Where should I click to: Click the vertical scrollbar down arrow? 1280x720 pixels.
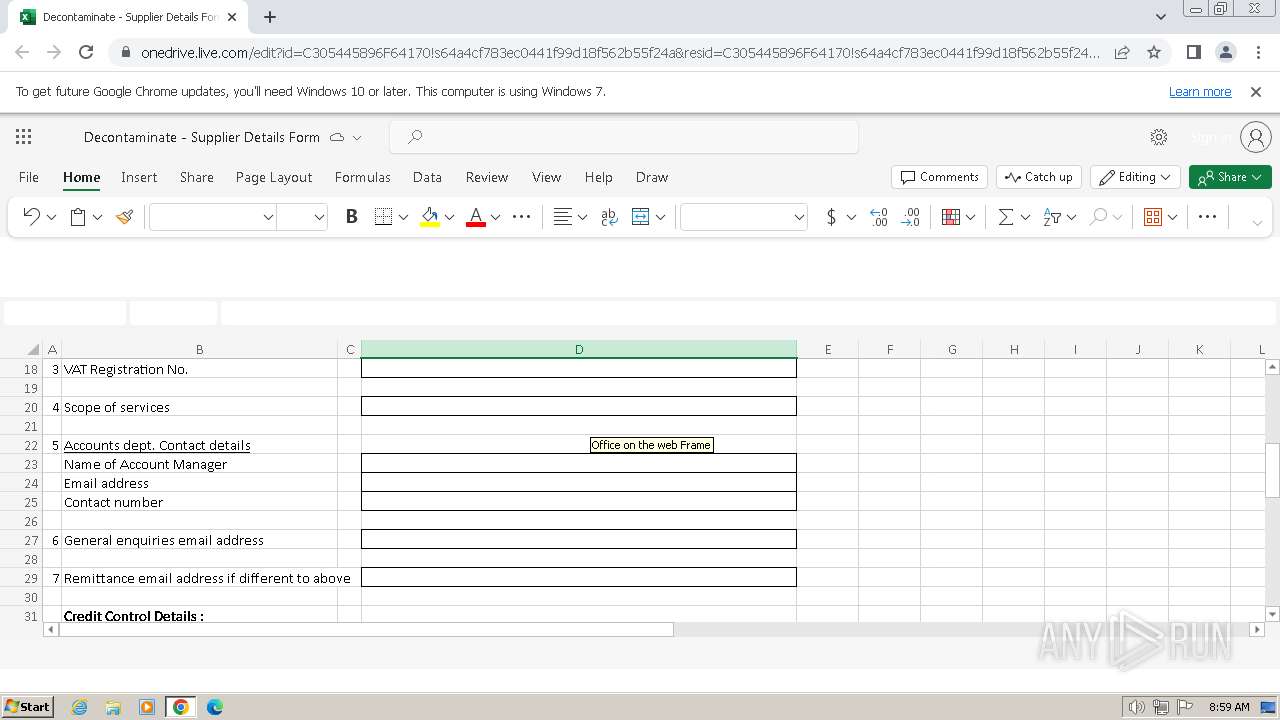tap(1273, 614)
